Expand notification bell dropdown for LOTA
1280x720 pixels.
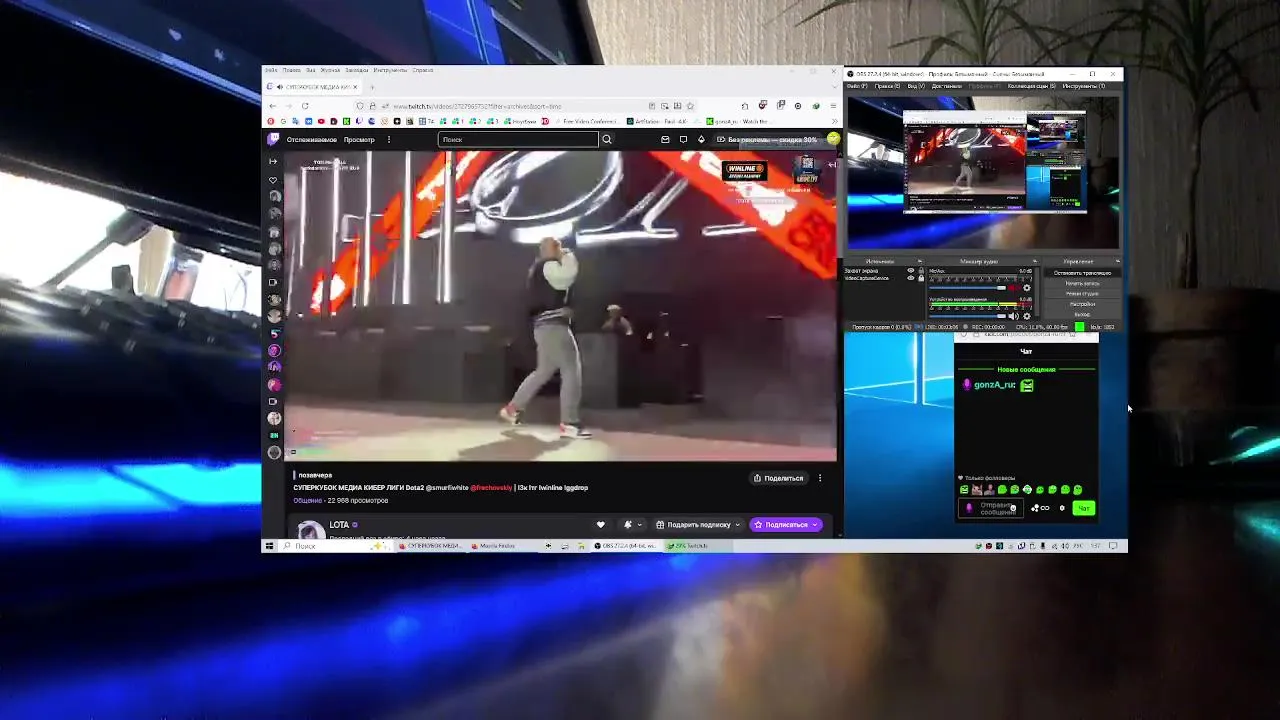pyautogui.click(x=640, y=524)
